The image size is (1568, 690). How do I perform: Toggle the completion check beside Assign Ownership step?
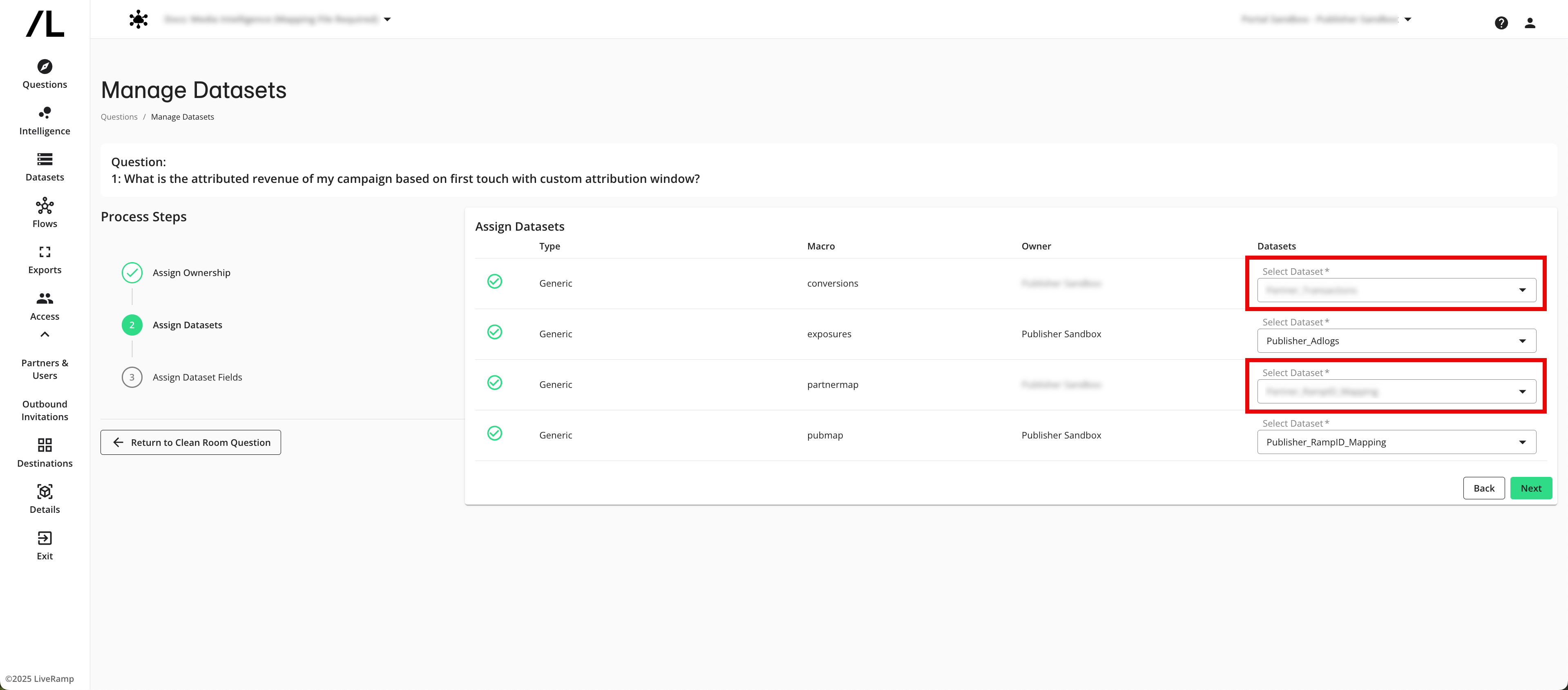pyautogui.click(x=132, y=273)
